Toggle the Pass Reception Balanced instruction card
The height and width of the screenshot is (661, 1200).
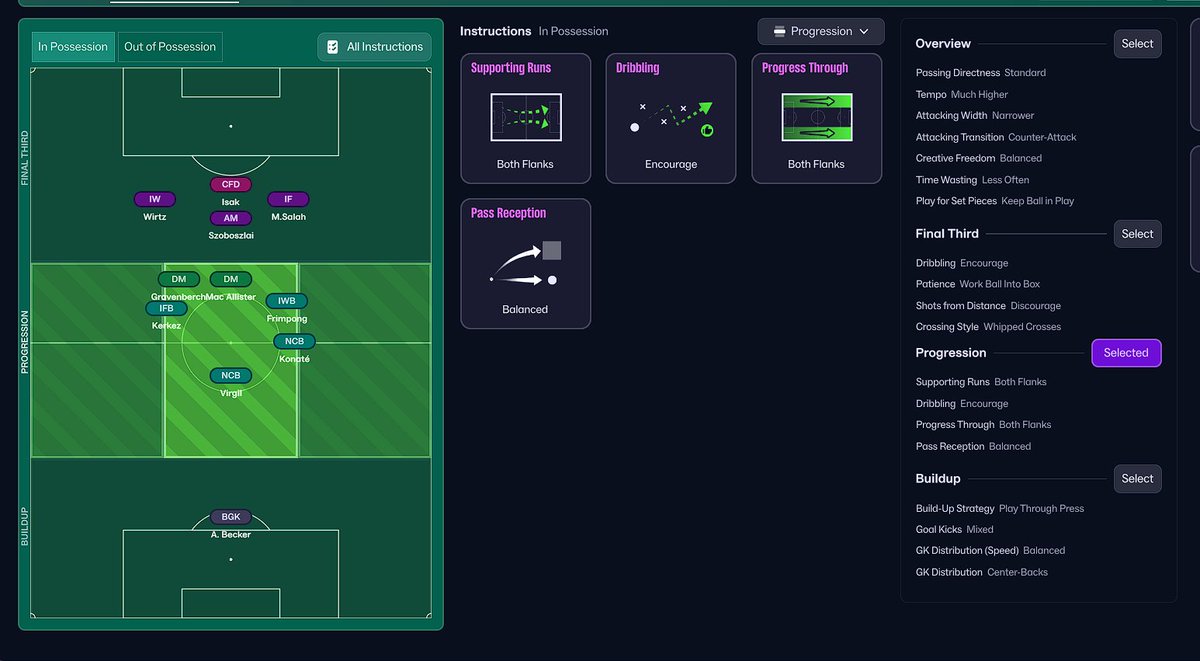[525, 263]
